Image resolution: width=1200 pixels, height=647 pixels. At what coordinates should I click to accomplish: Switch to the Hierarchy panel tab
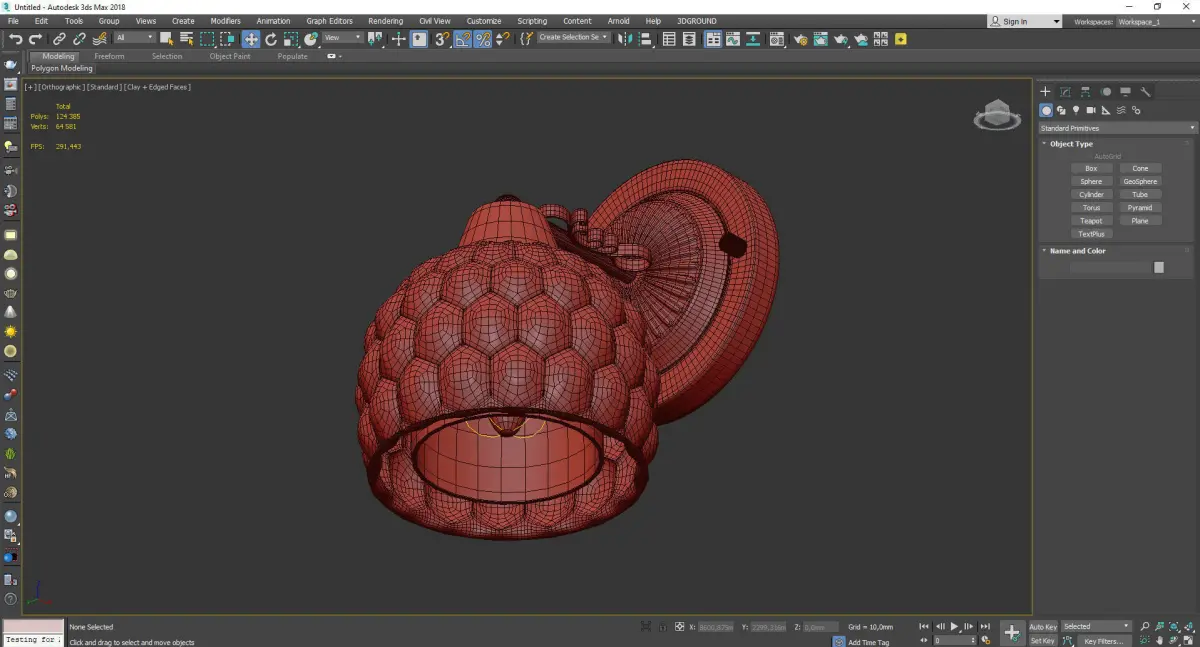click(1086, 92)
